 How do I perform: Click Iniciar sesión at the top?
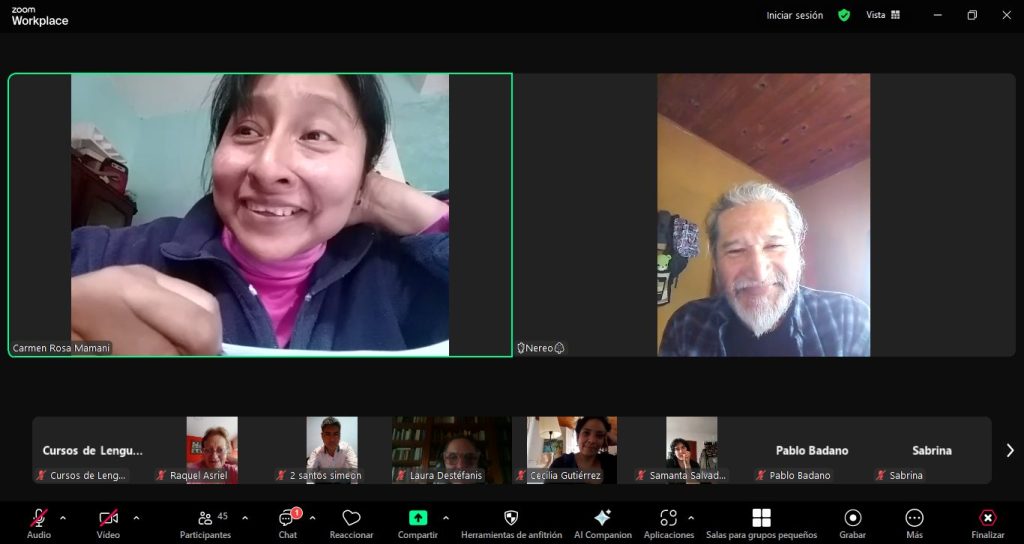click(x=794, y=15)
